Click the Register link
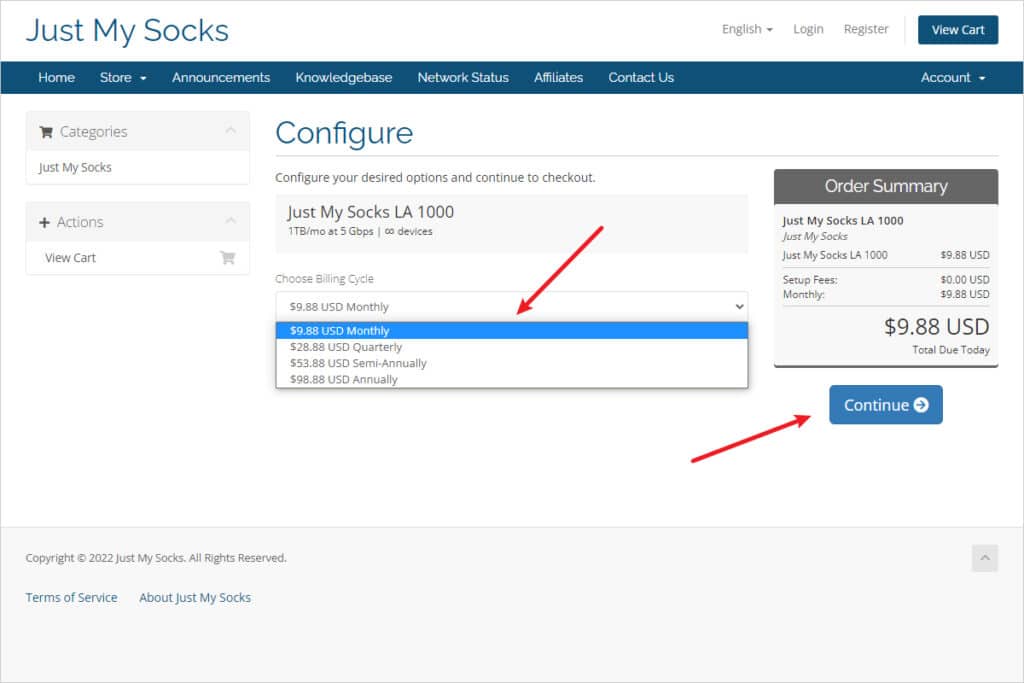The width and height of the screenshot is (1024, 683). (x=866, y=29)
